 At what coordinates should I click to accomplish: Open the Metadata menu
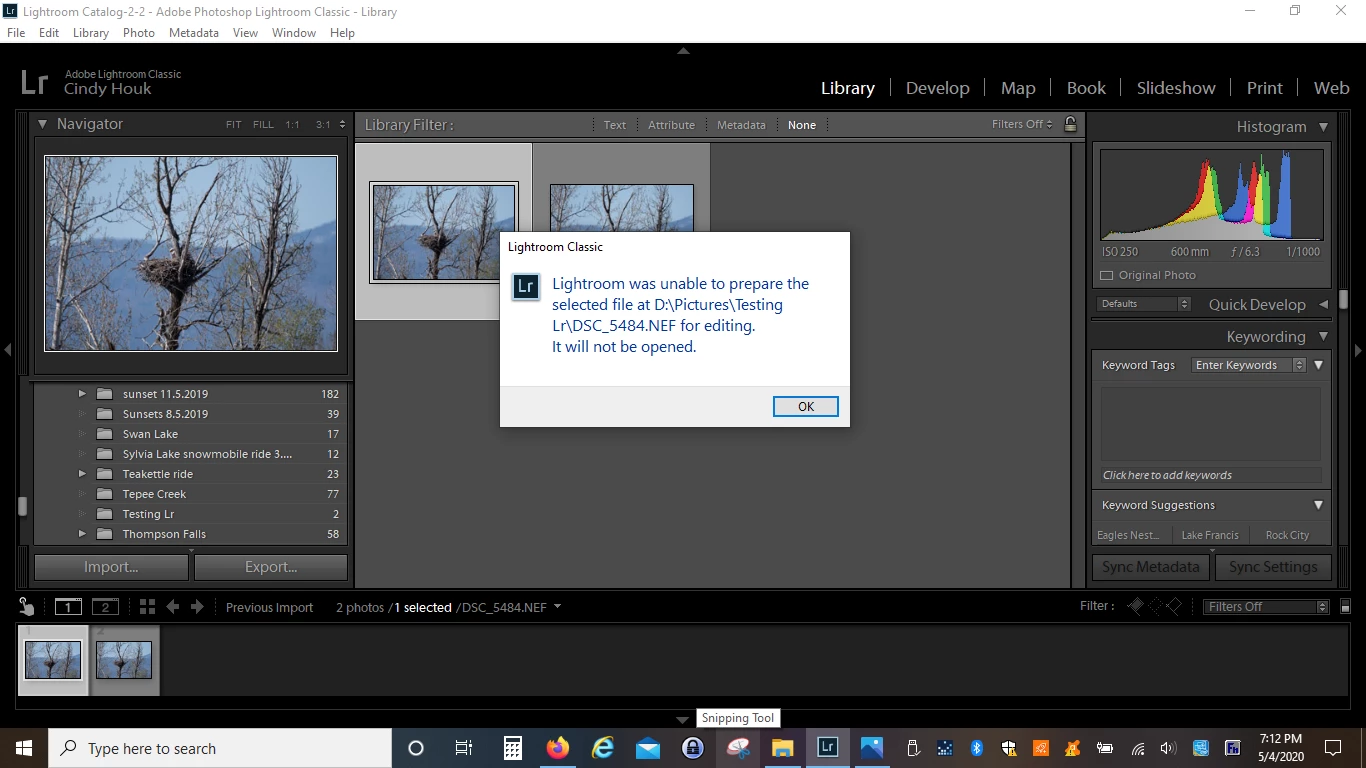pyautogui.click(x=194, y=32)
